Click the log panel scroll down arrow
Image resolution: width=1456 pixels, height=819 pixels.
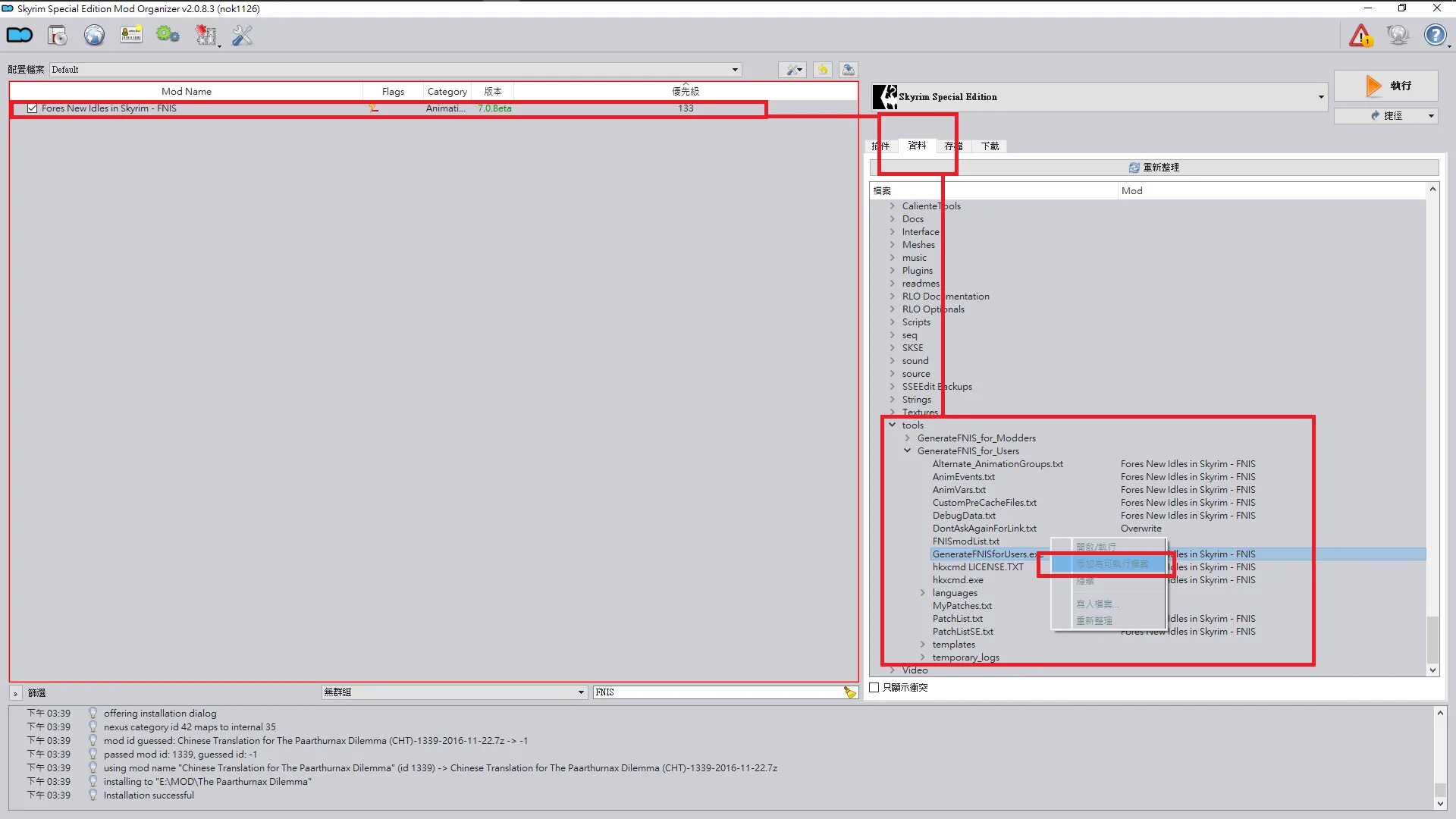1439,804
